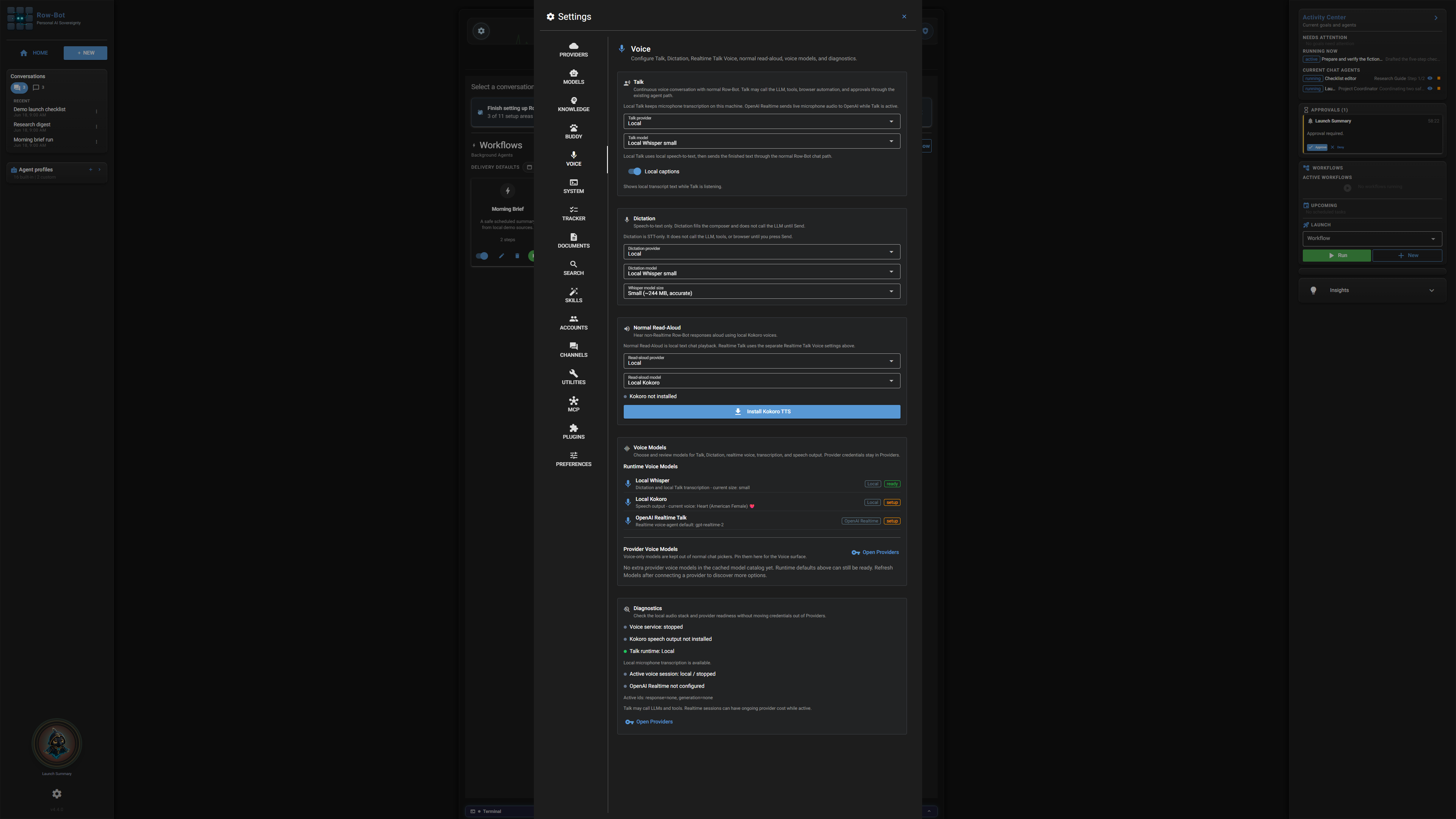The image size is (1456, 819).
Task: Open the Providers settings section
Action: tap(573, 50)
